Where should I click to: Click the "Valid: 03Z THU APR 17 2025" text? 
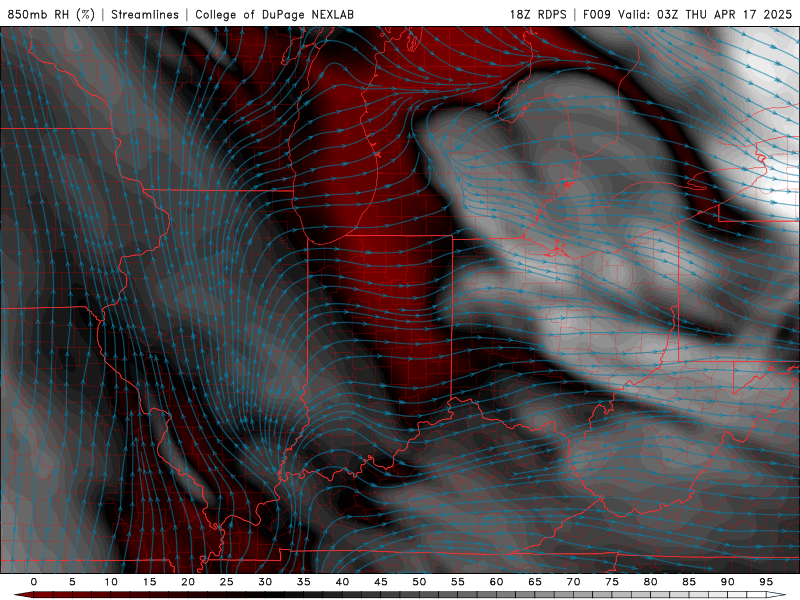point(705,14)
